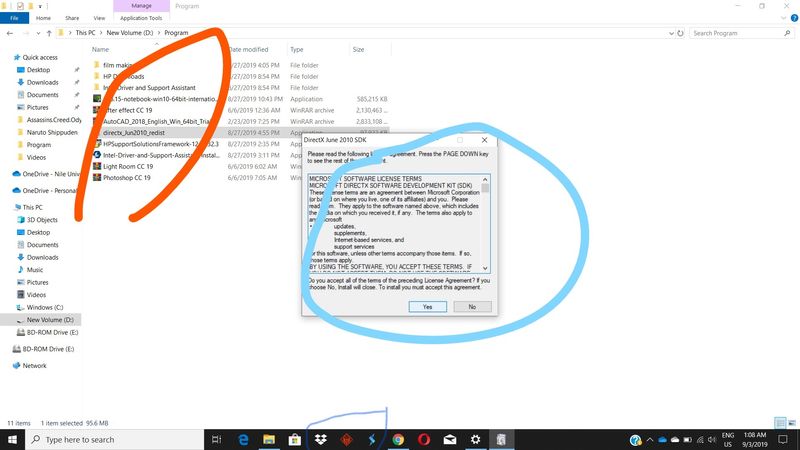Select Windows (C:) drive in sidebar
Screen dimensions: 800x450
pos(45,307)
